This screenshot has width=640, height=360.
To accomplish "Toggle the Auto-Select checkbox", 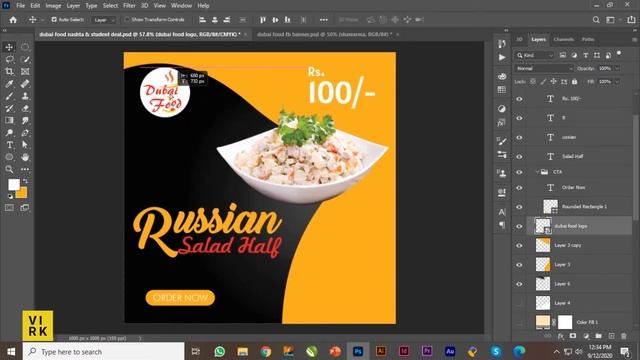I will point(54,20).
